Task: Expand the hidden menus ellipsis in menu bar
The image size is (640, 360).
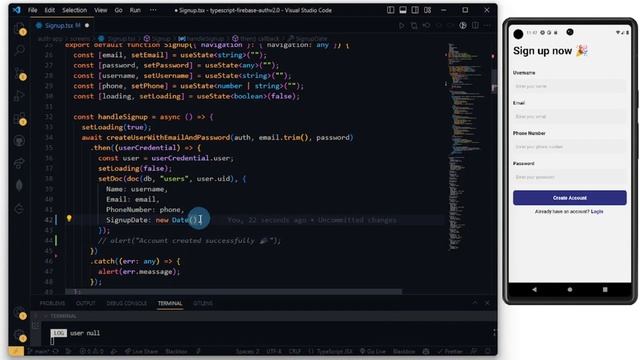Action: pyautogui.click(x=153, y=10)
